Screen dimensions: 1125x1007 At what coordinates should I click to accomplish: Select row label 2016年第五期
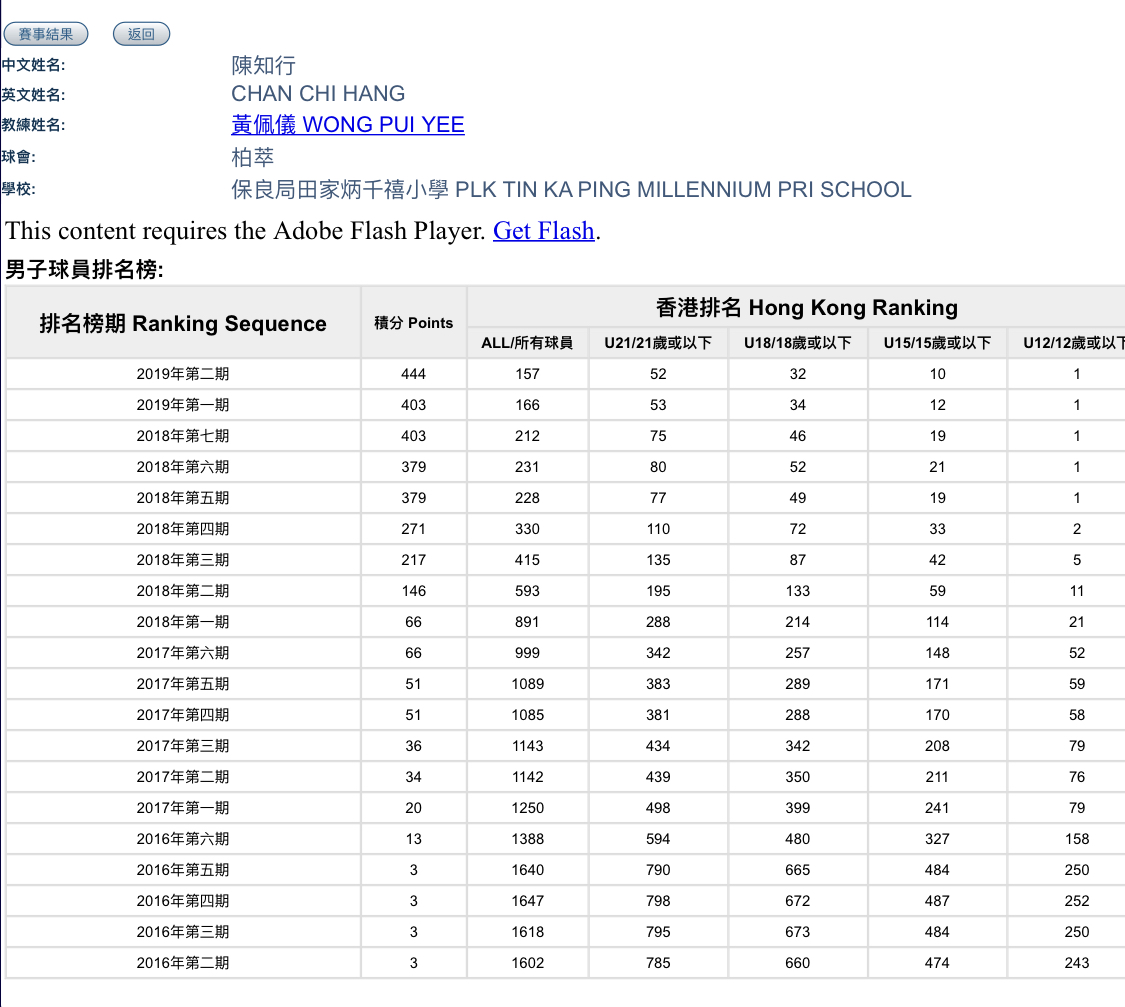[183, 870]
